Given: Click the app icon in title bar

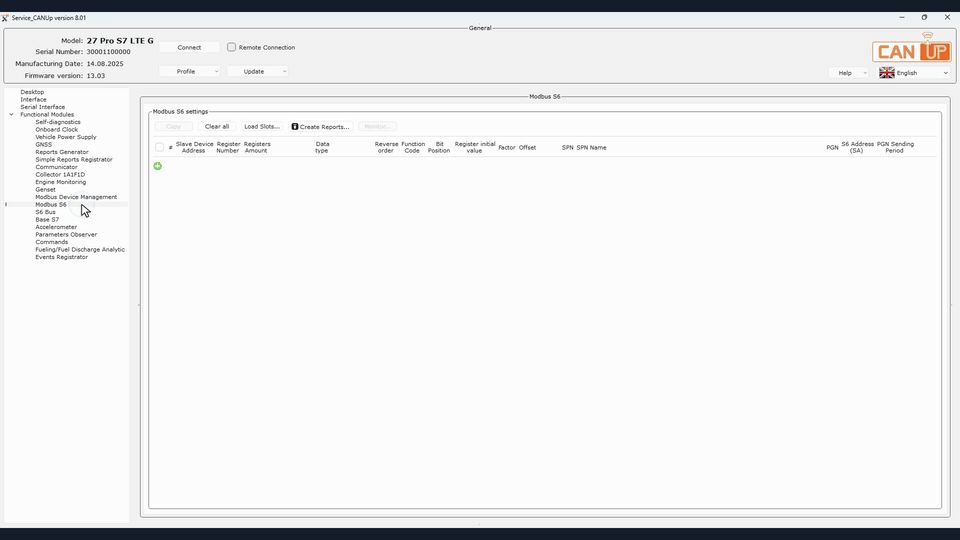Looking at the screenshot, I should [6, 18].
